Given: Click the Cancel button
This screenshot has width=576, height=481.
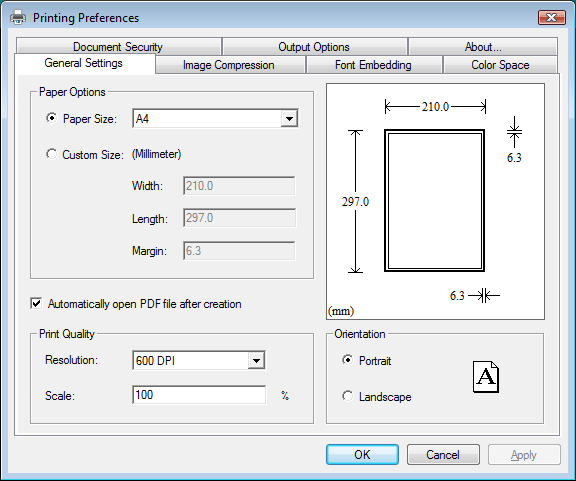Looking at the screenshot, I should tap(443, 455).
